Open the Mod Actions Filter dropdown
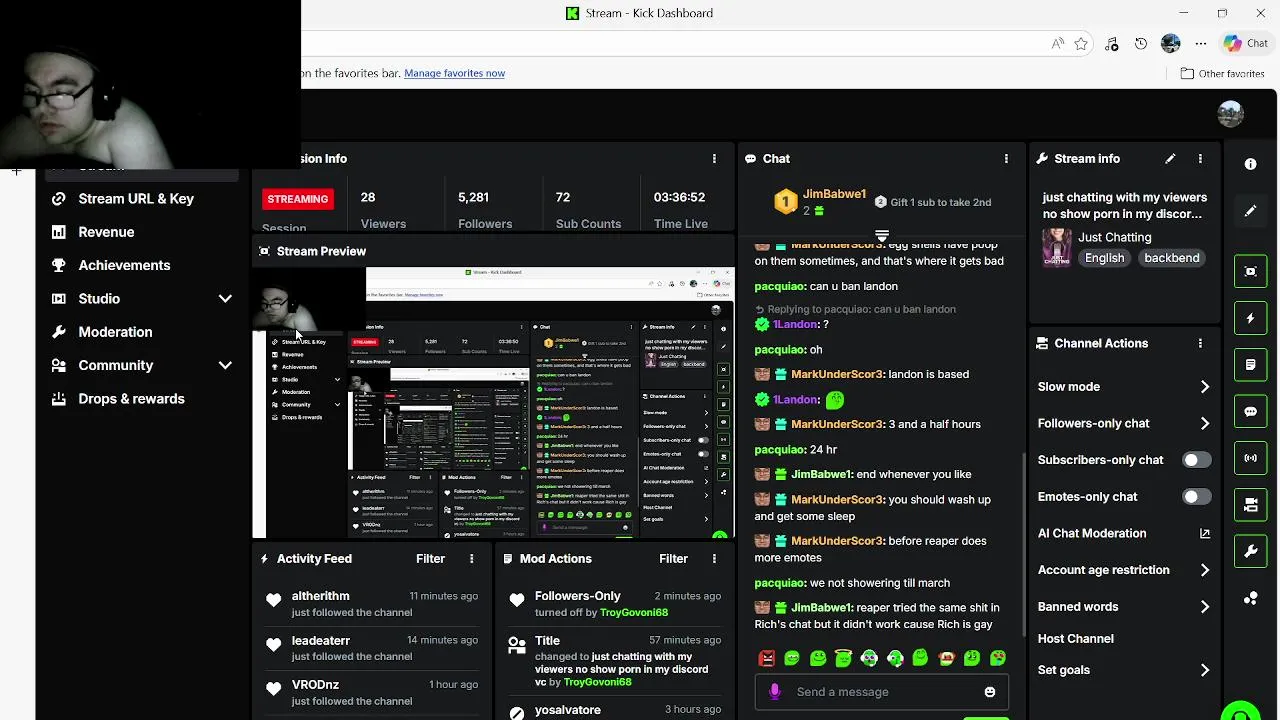1280x720 pixels. (x=673, y=559)
